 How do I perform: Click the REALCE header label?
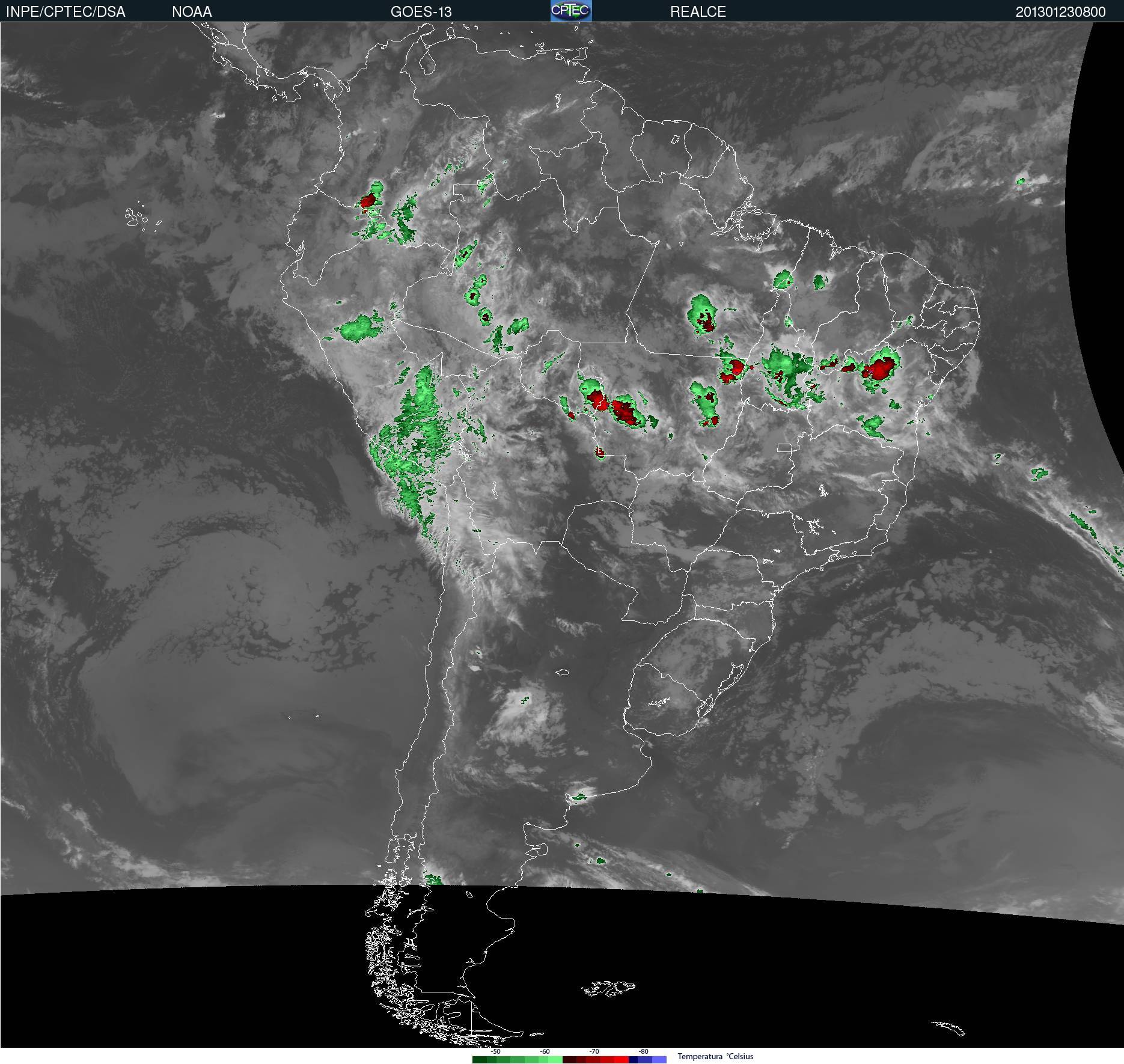(x=698, y=12)
